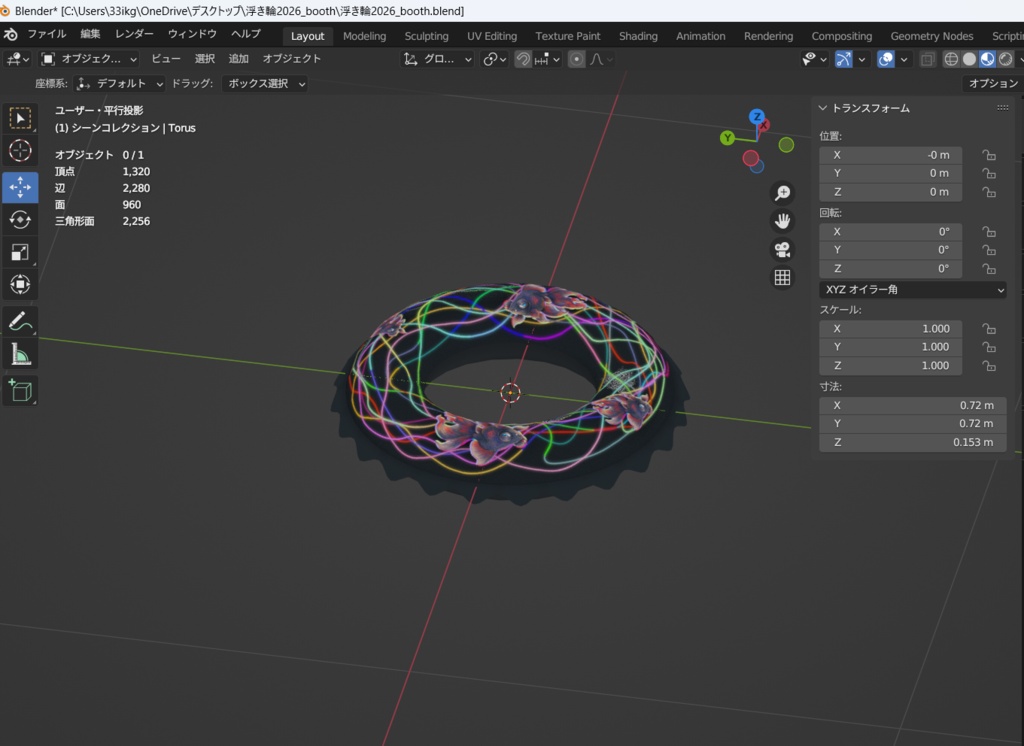Select the Transform tool
1024x746 pixels.
[20, 284]
